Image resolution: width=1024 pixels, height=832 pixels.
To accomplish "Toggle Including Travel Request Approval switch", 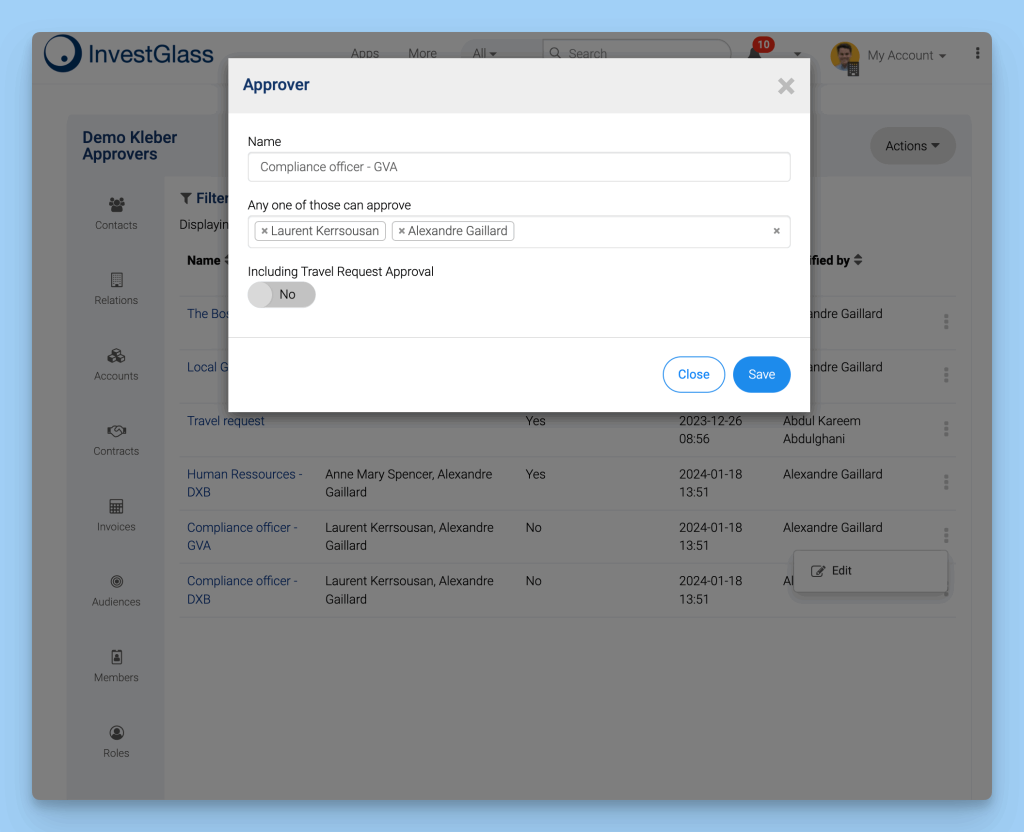I will 281,294.
